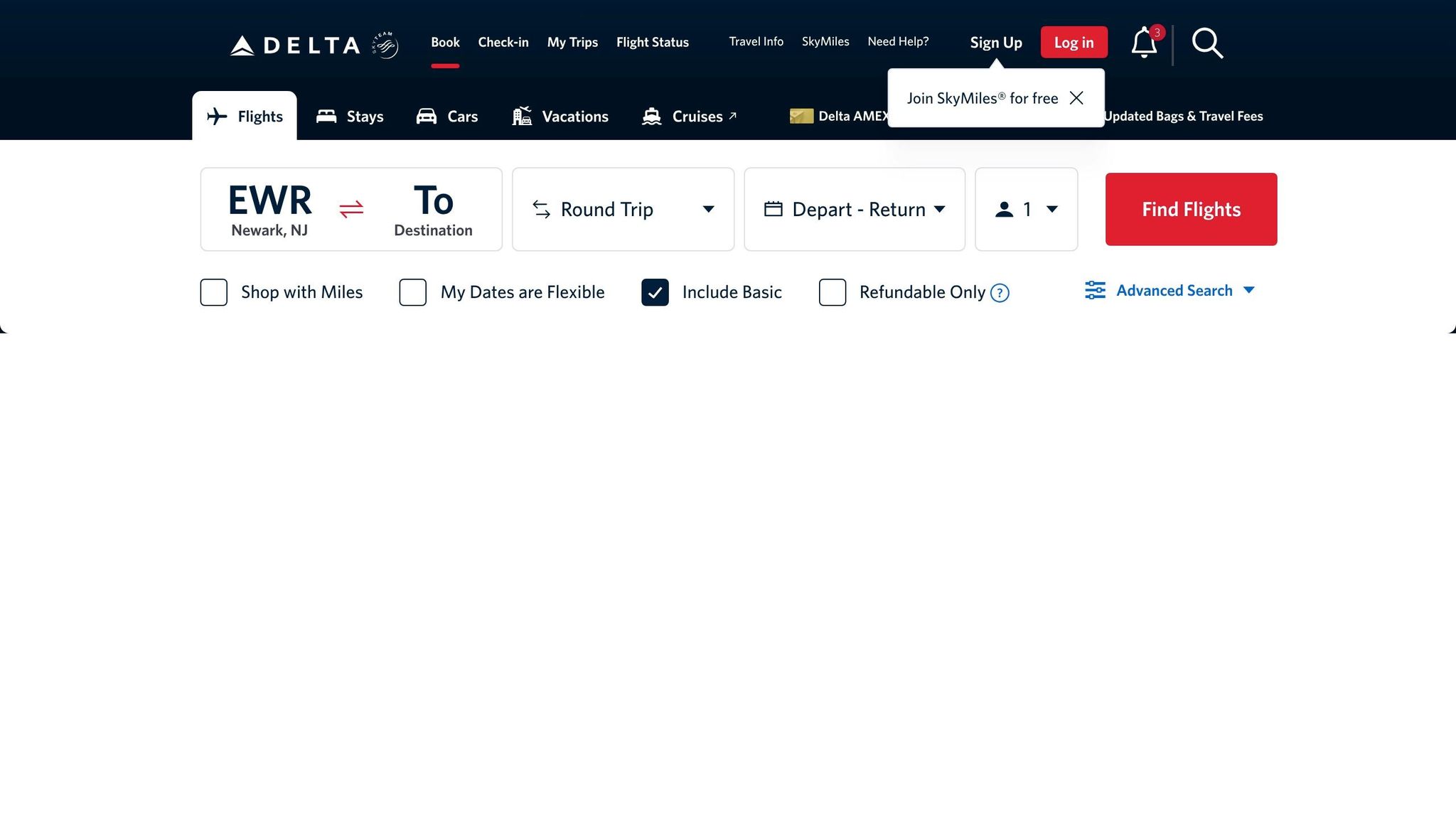1456x819 pixels.
Task: Open the Need Help? menu
Action: [x=898, y=41]
